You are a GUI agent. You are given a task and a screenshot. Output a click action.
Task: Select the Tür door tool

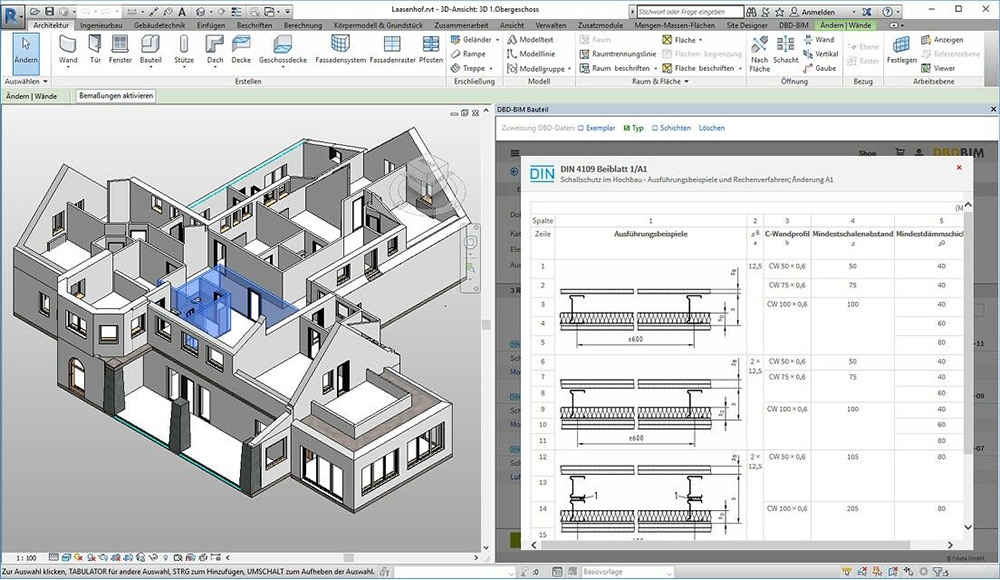tap(95, 50)
